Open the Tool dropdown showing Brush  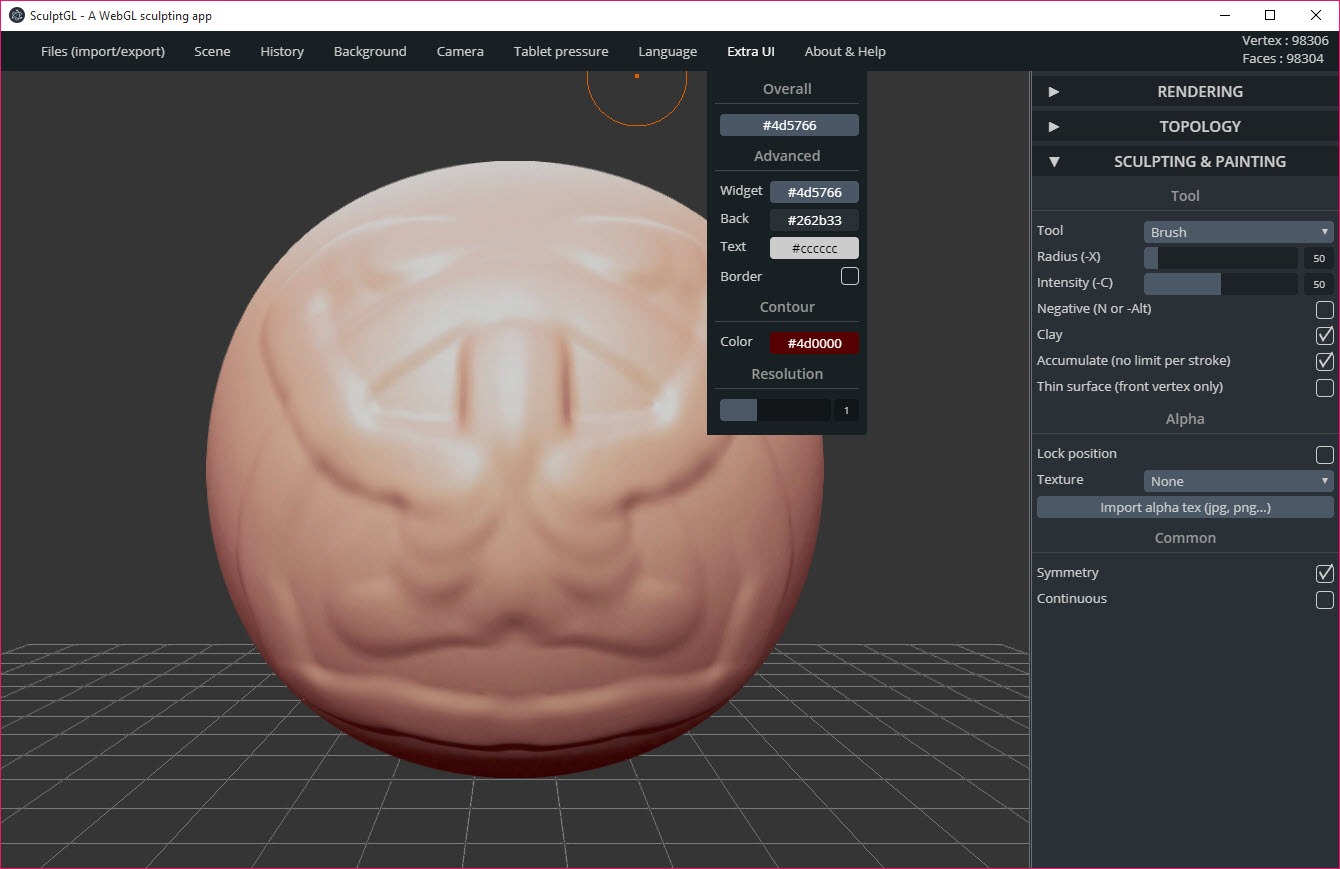[1238, 232]
